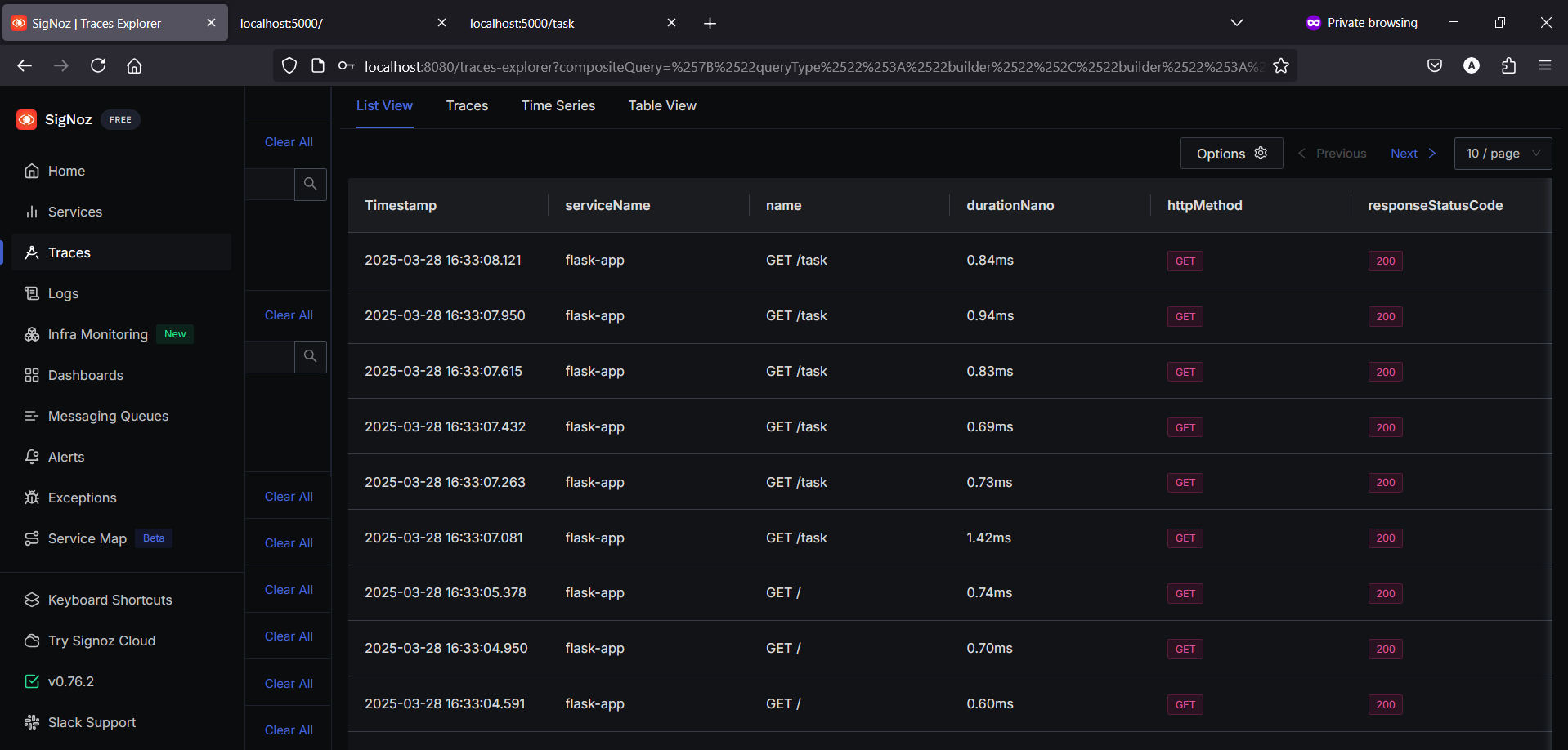This screenshot has height=750, width=1568.
Task: Click the 0.60ms duration cell
Action: point(989,703)
